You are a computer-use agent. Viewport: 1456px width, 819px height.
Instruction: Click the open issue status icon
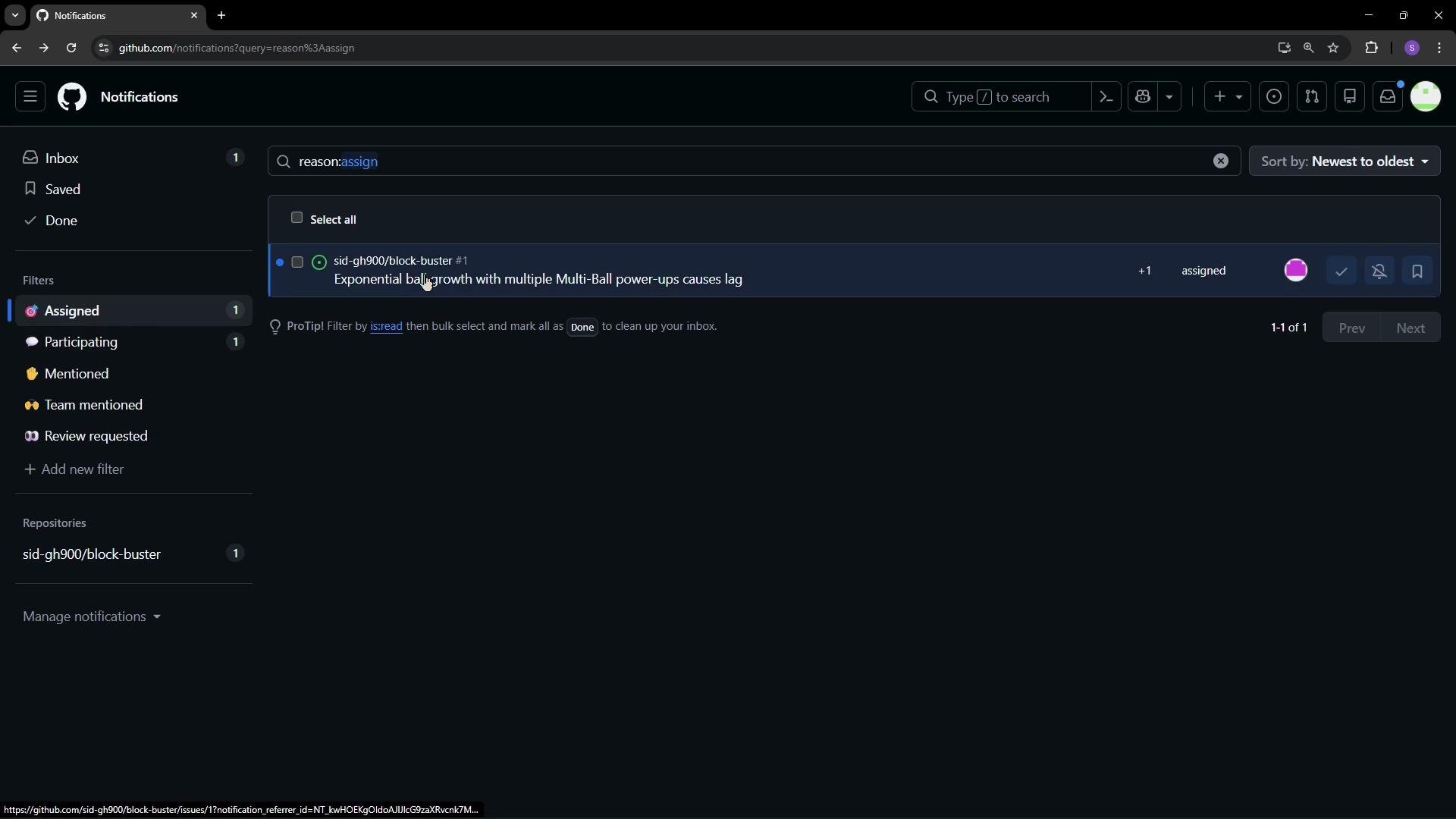319,262
